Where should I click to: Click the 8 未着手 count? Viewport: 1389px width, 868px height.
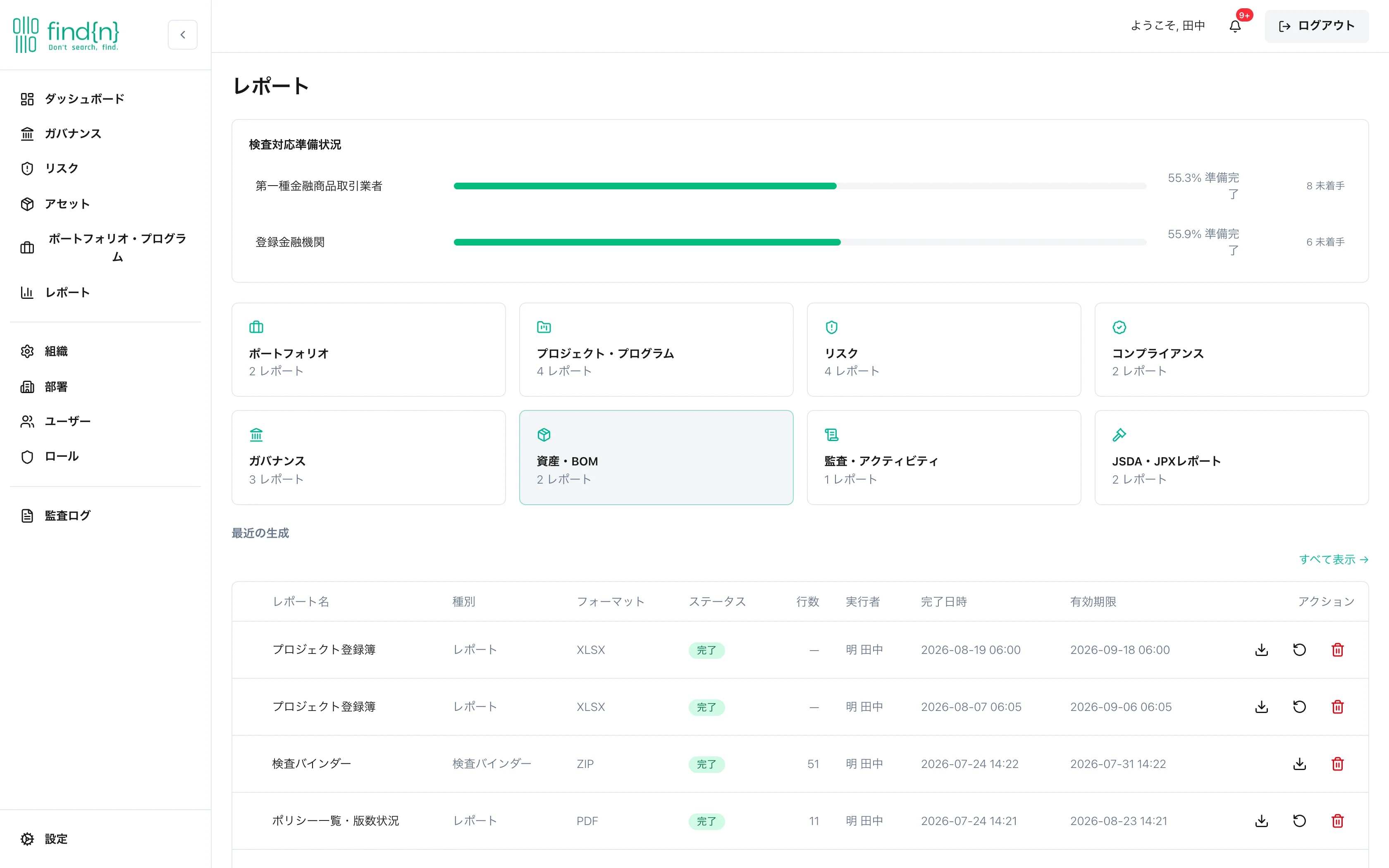[x=1325, y=186]
